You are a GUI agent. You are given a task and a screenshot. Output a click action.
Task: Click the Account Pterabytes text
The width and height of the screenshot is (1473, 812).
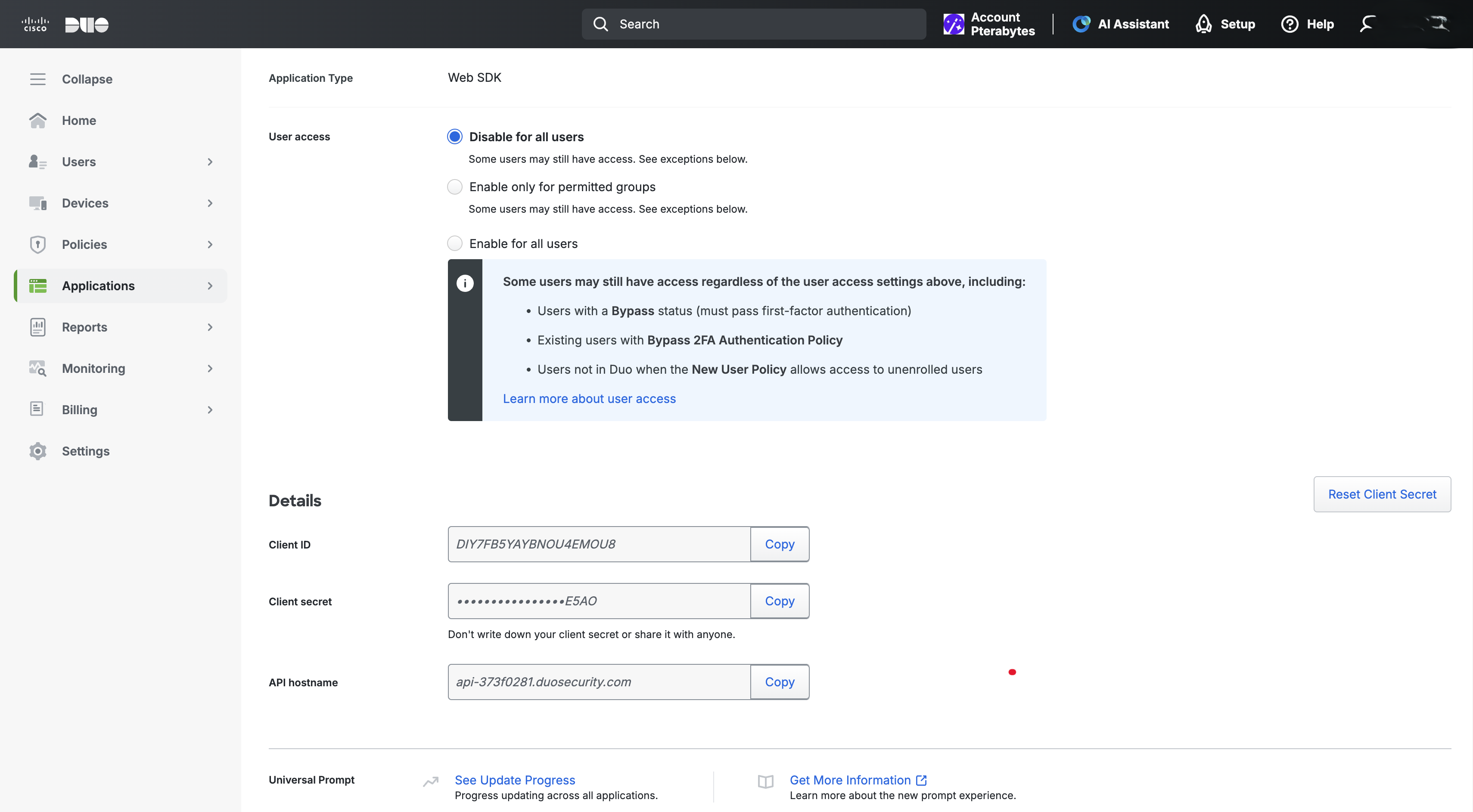1002,24
